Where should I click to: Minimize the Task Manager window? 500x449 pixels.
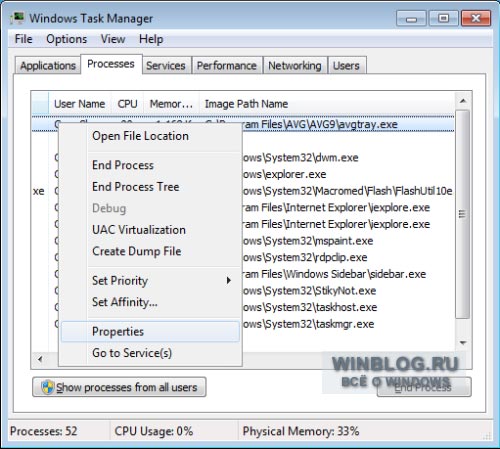411,18
